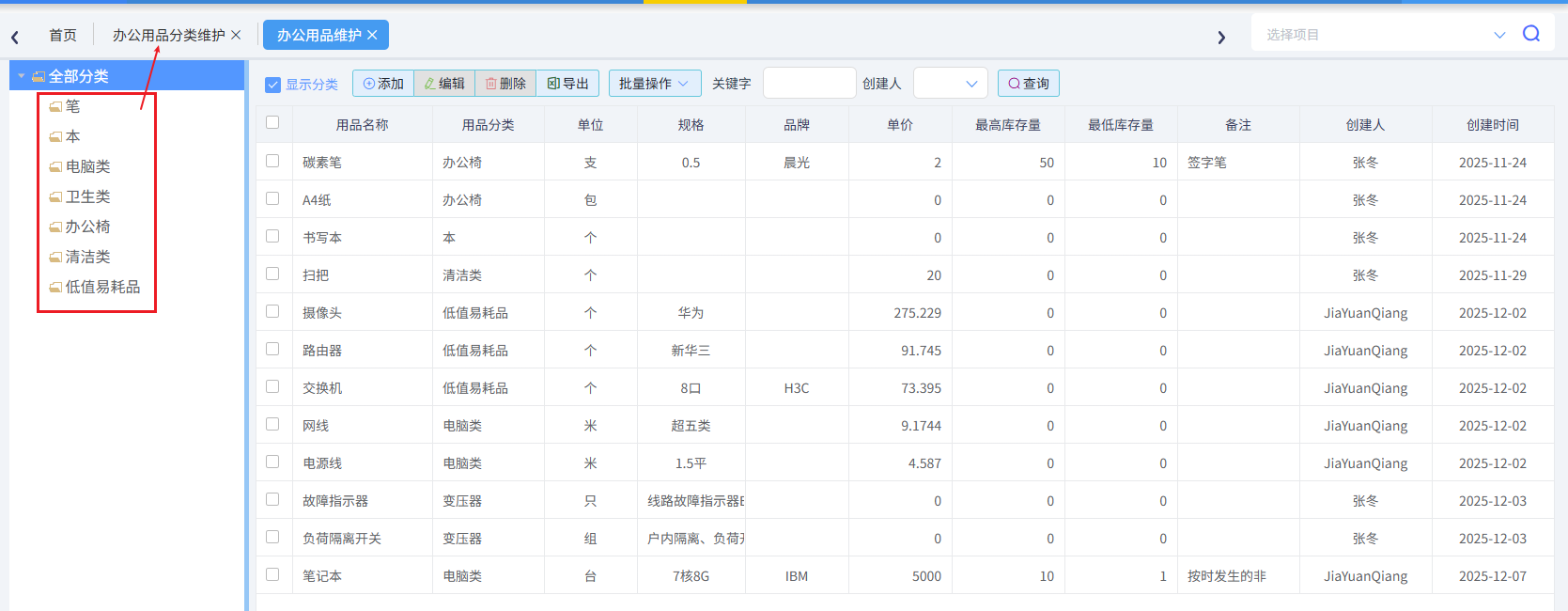Click the 单价 column header
Image resolution: width=1568 pixels, height=611 pixels.
coord(900,125)
